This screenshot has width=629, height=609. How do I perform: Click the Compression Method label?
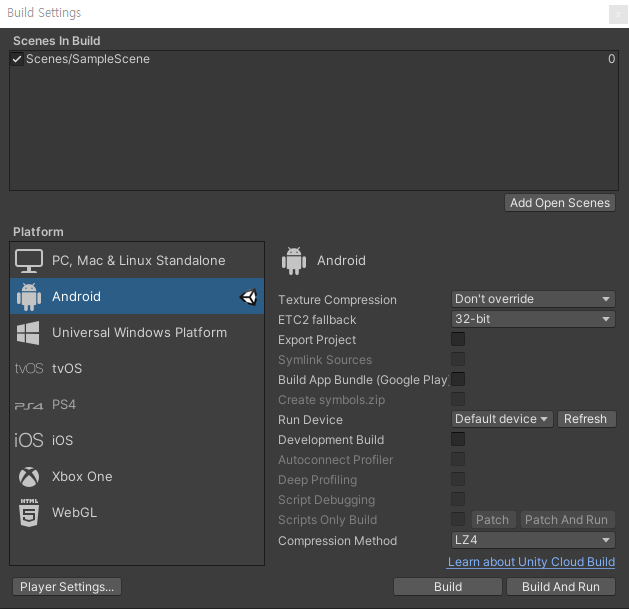337,541
